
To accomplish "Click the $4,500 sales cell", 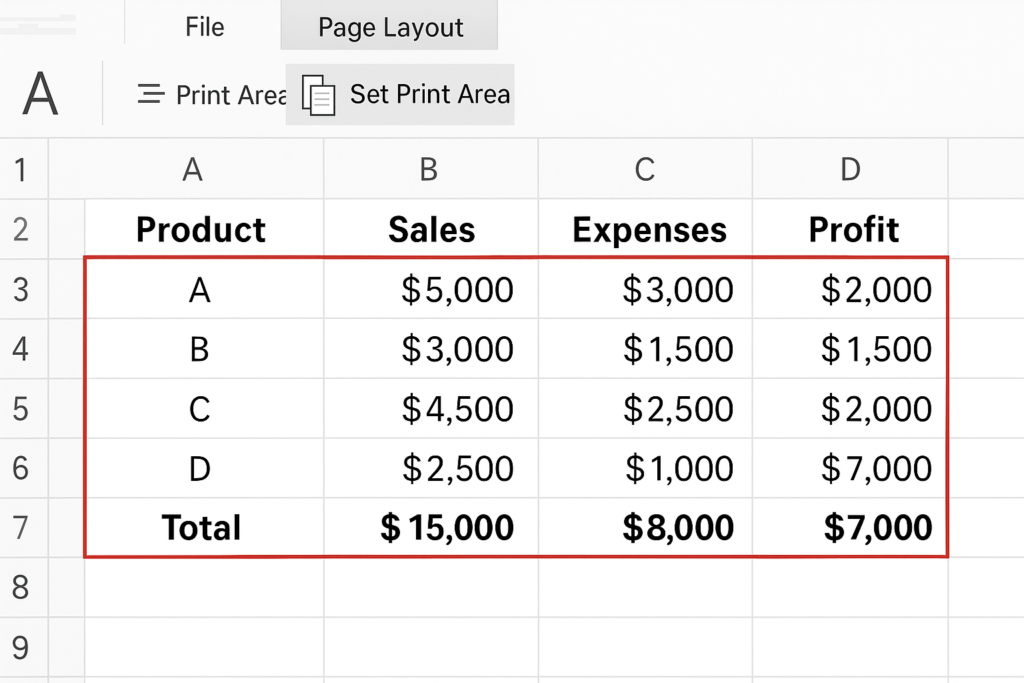I will 457,409.
